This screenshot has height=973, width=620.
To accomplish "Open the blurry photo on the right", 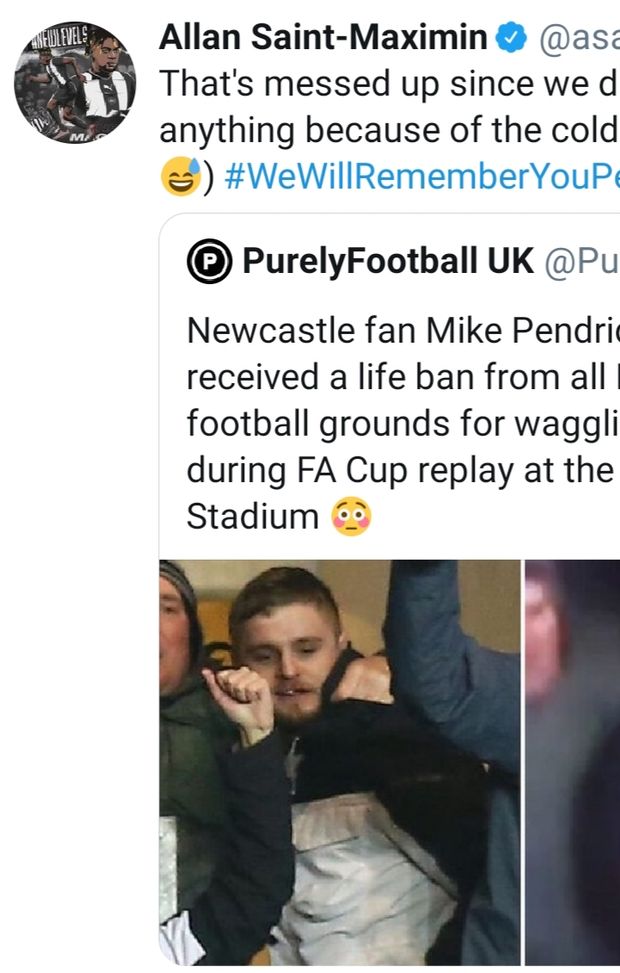I will [572, 760].
